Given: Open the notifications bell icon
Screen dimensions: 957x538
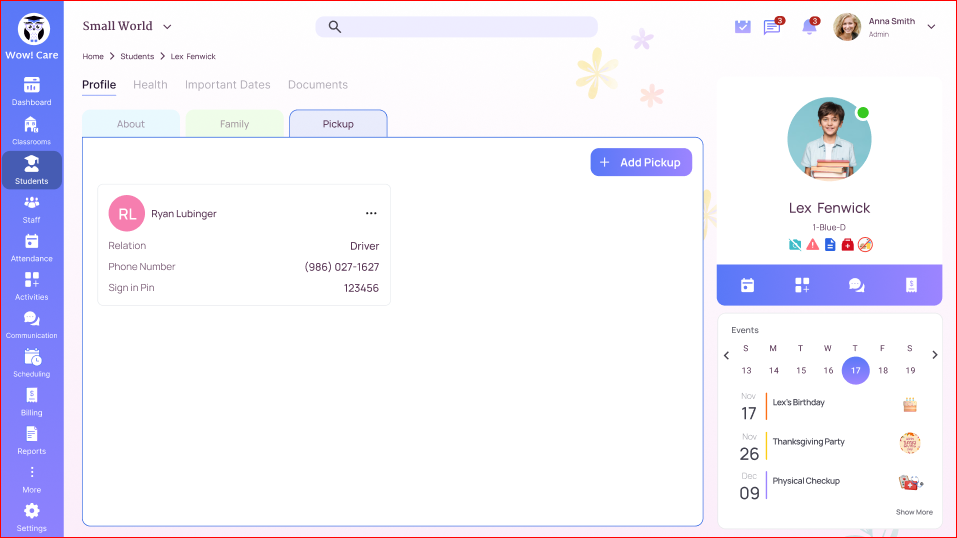Looking at the screenshot, I should pyautogui.click(x=809, y=27).
